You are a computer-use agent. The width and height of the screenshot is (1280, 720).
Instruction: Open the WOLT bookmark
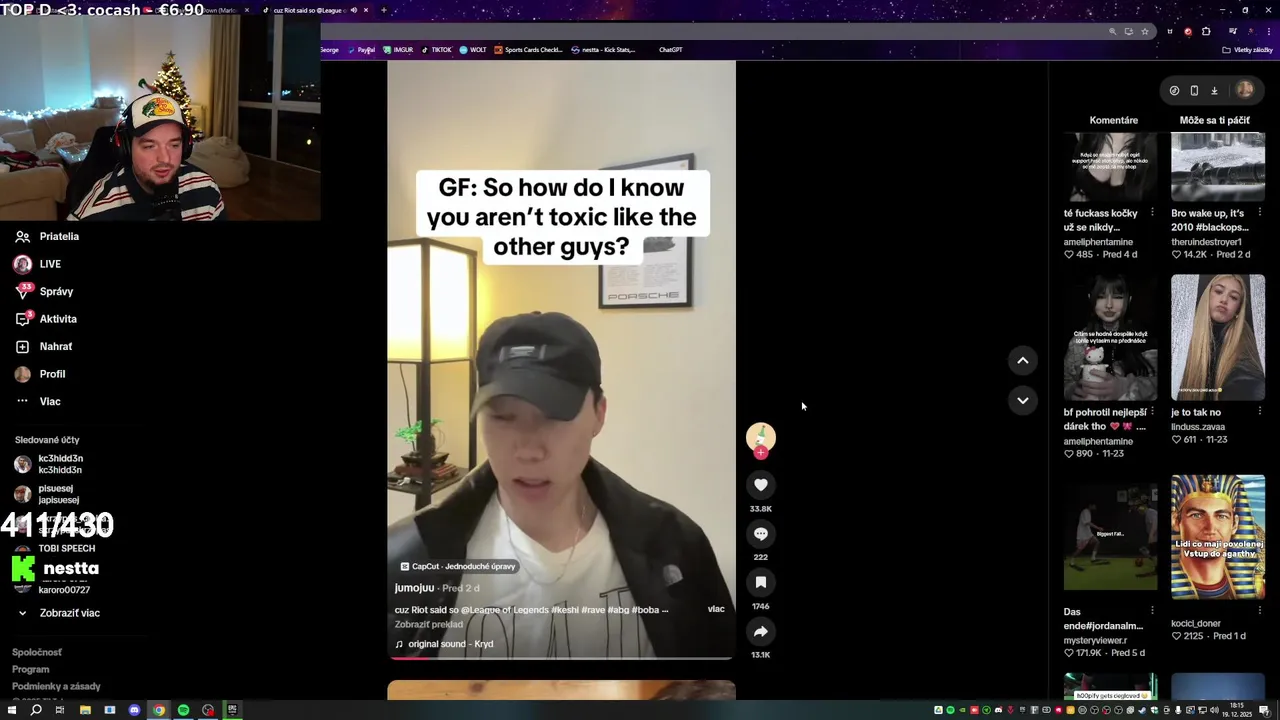pos(473,49)
